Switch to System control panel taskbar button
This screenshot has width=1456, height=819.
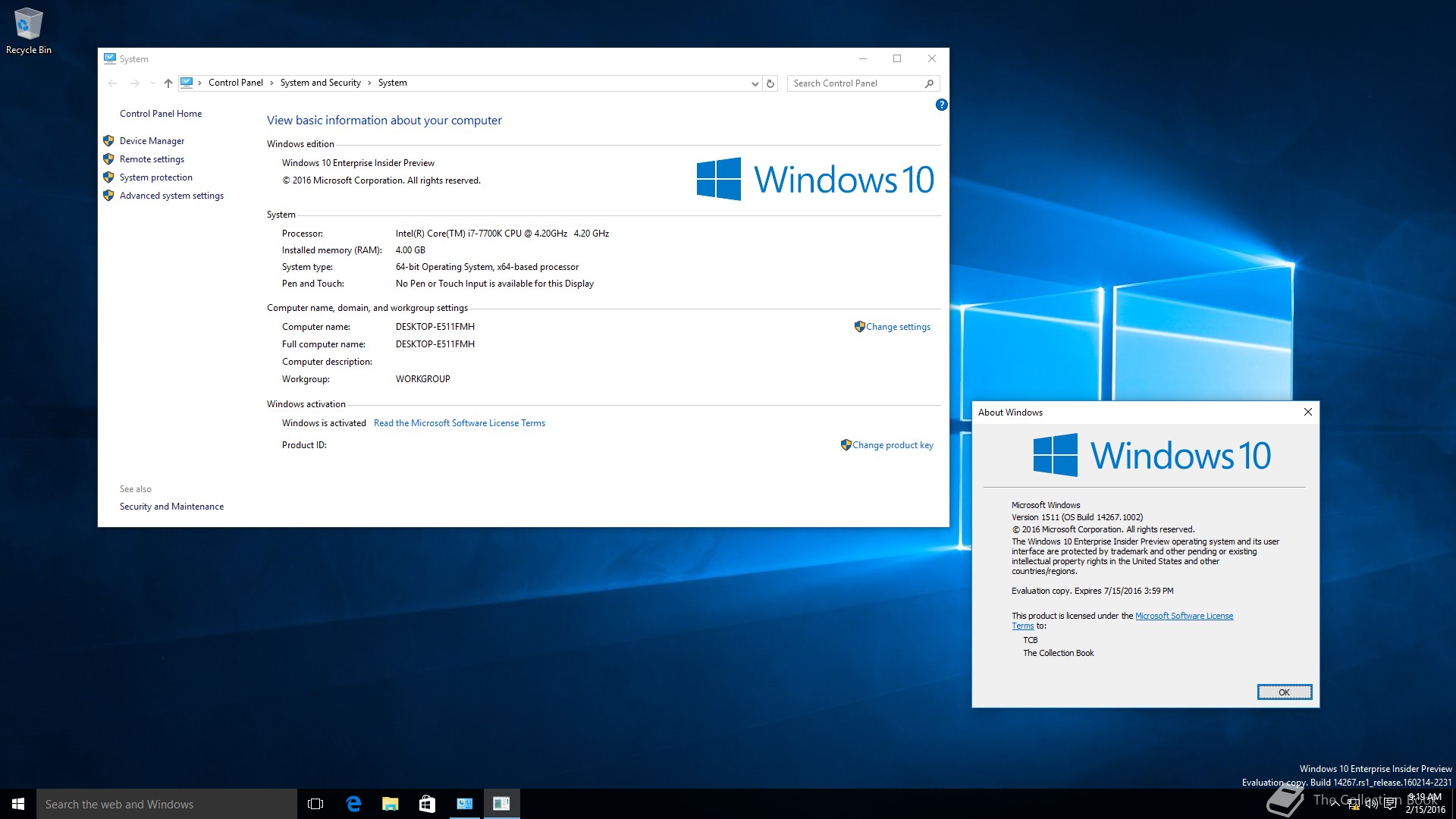point(464,804)
